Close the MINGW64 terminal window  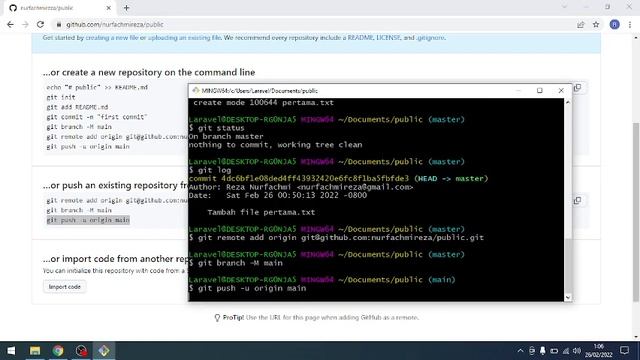(x=561, y=91)
